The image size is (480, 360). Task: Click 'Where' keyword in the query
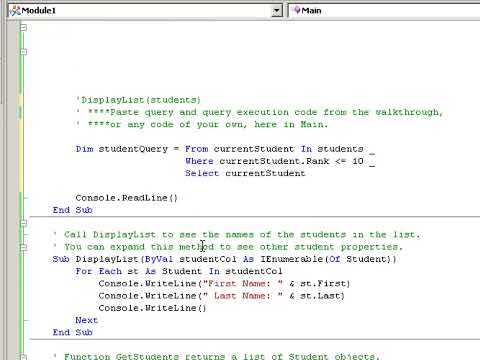199,161
